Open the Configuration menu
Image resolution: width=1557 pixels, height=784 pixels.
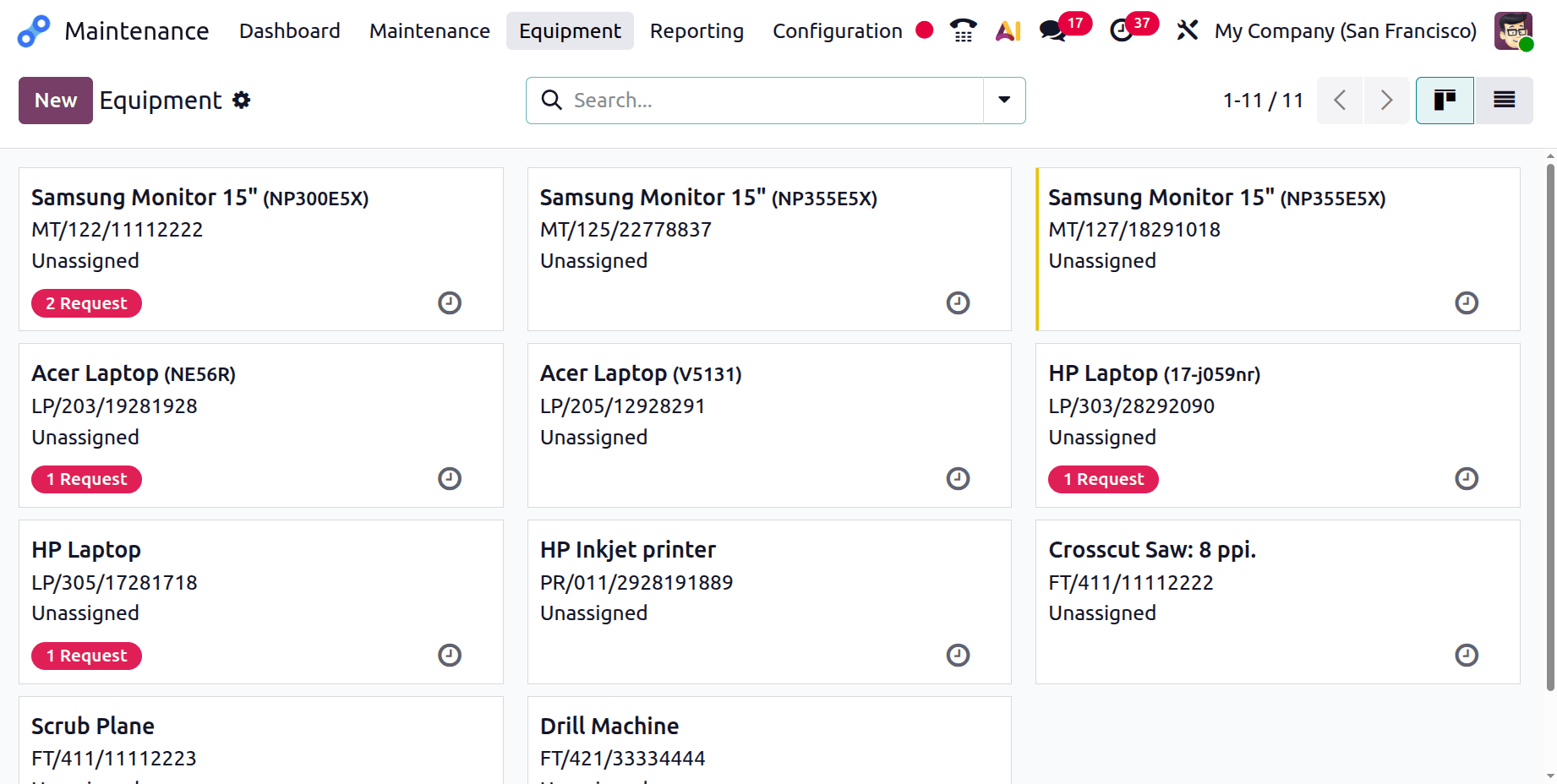tap(838, 31)
